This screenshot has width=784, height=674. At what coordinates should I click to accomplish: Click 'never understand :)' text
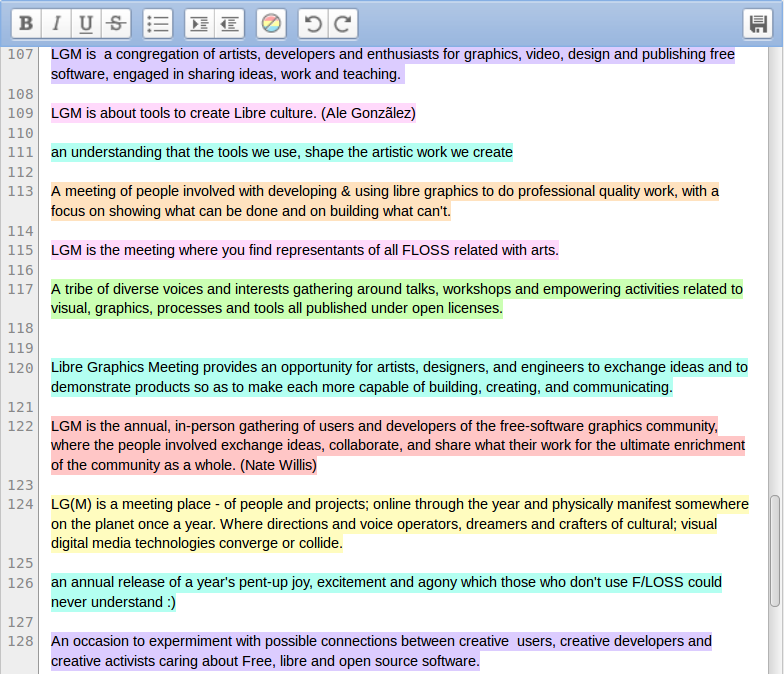click(114, 602)
